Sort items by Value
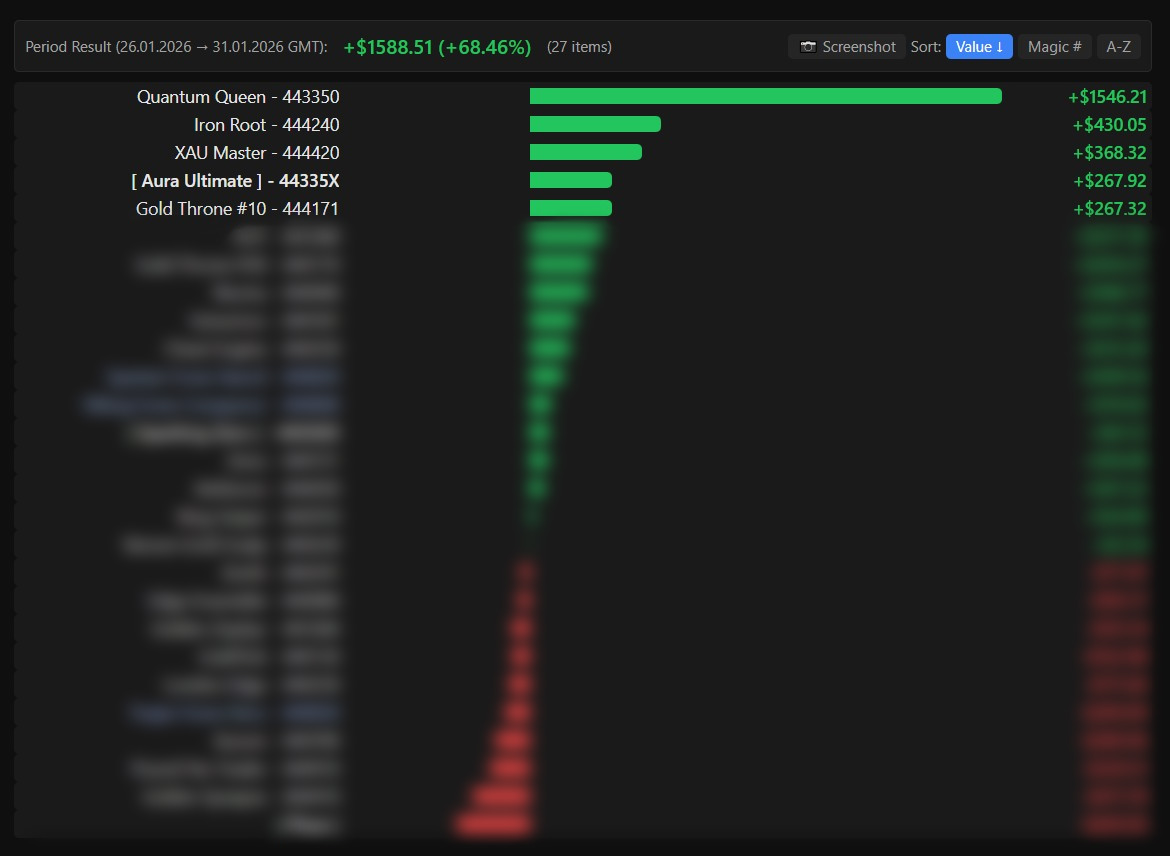Screen dimensions: 1170x856 tap(979, 46)
